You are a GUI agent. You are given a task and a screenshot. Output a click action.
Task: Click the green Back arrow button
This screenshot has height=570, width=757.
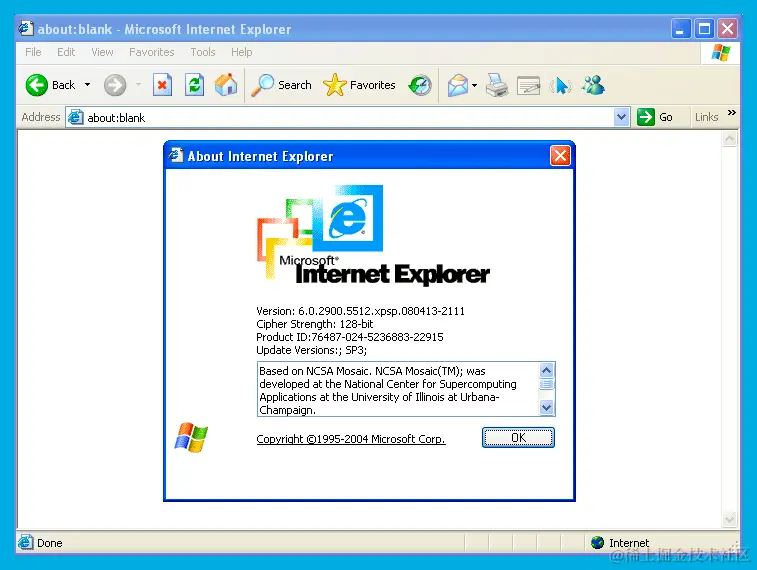coord(37,85)
